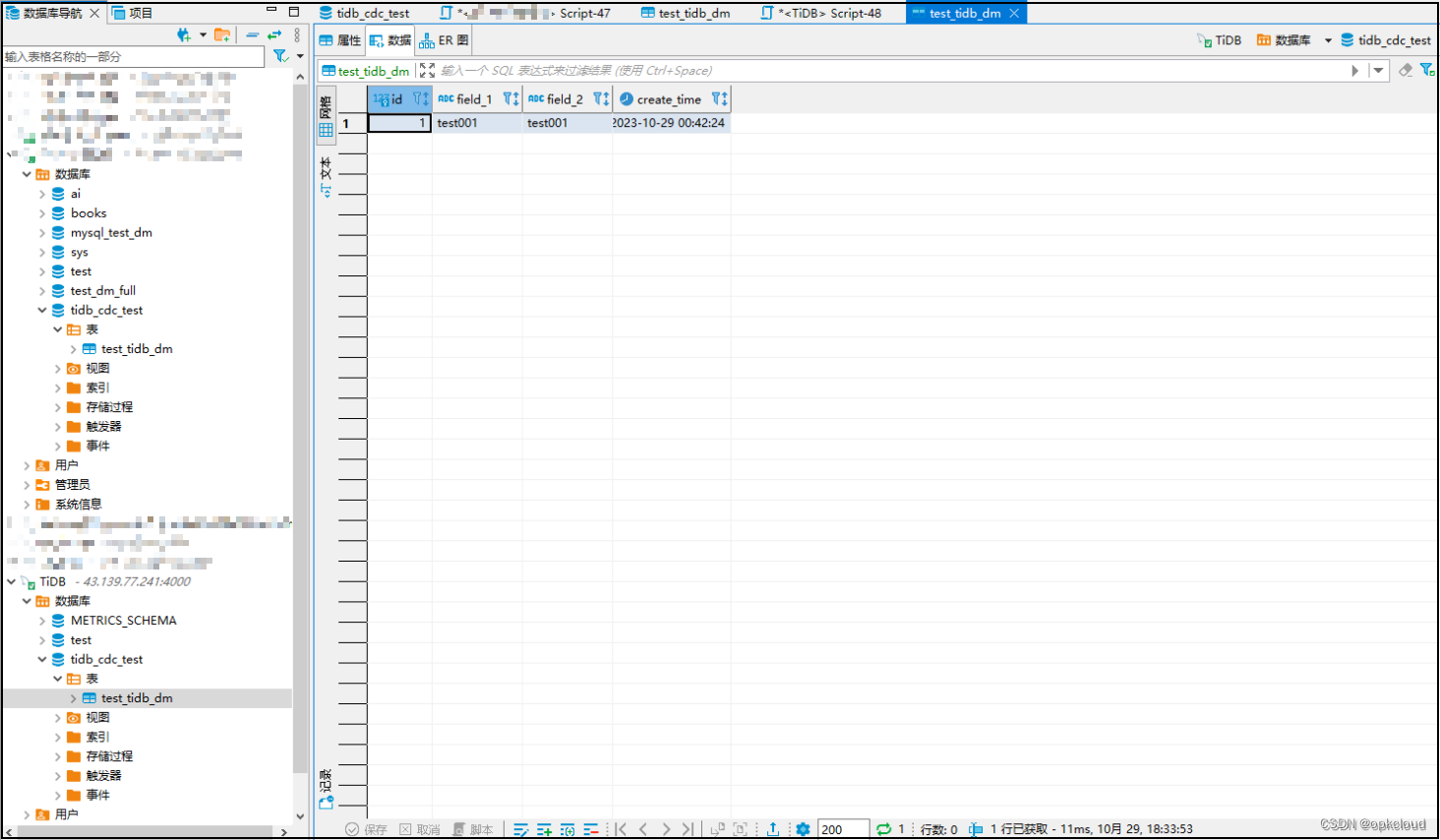Image resolution: width=1440 pixels, height=840 pixels.
Task: Switch to text view side button
Action: [x=327, y=177]
